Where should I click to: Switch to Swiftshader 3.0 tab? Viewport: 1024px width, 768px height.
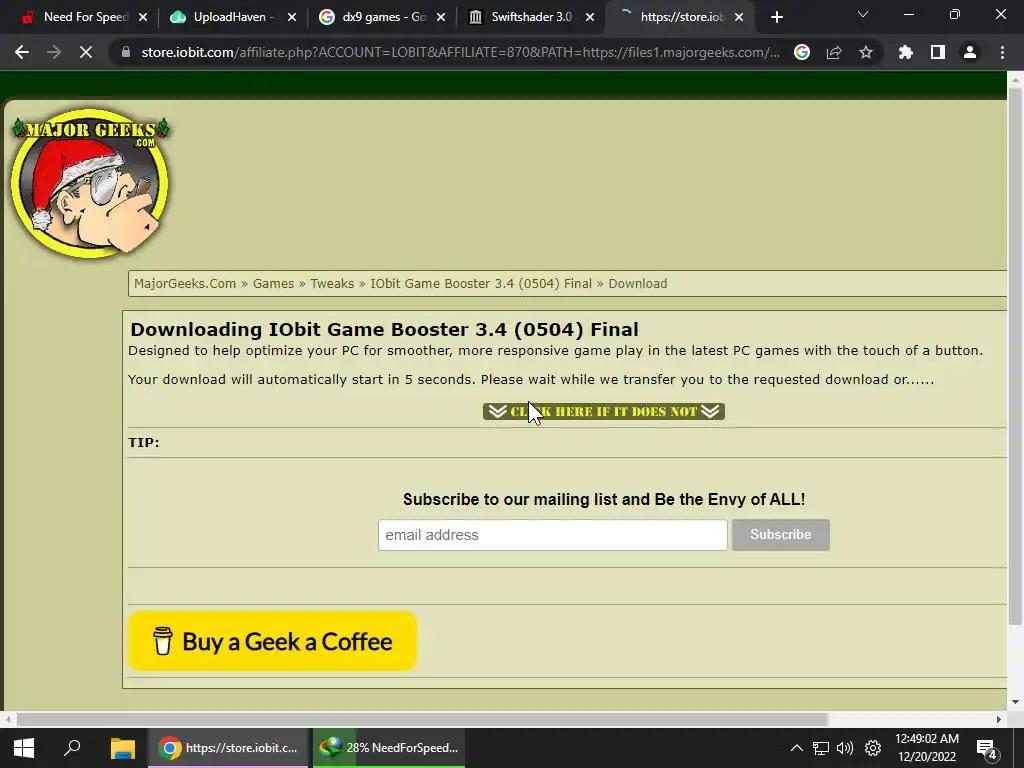pyautogui.click(x=531, y=17)
